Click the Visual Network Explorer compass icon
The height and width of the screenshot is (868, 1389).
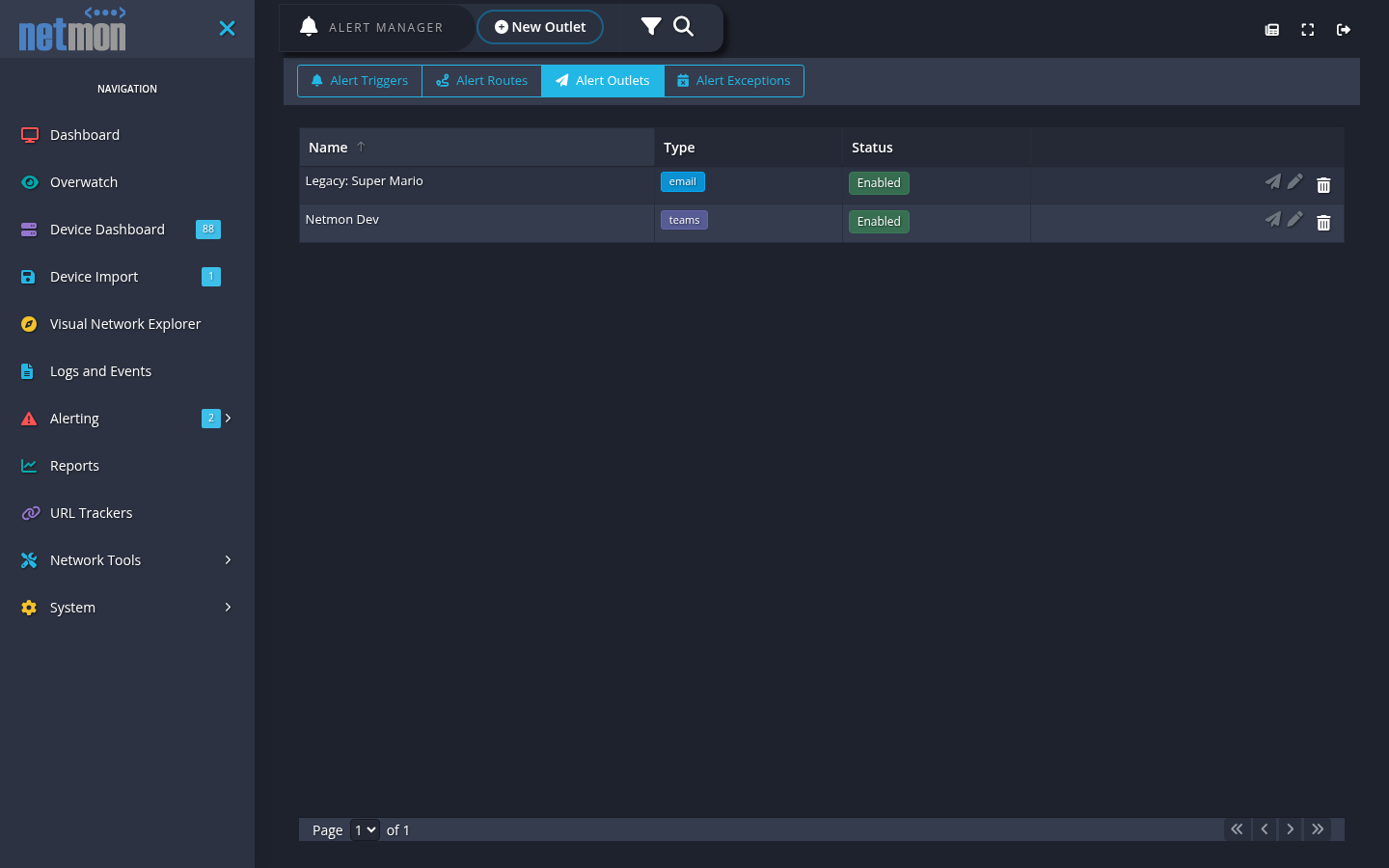(x=29, y=324)
